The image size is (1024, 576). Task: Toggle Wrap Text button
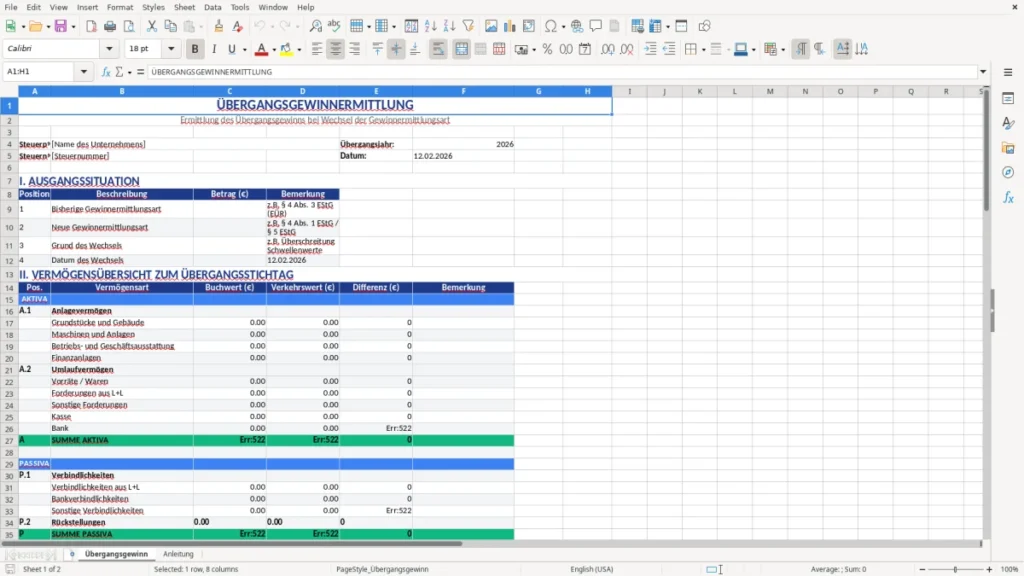[438, 49]
